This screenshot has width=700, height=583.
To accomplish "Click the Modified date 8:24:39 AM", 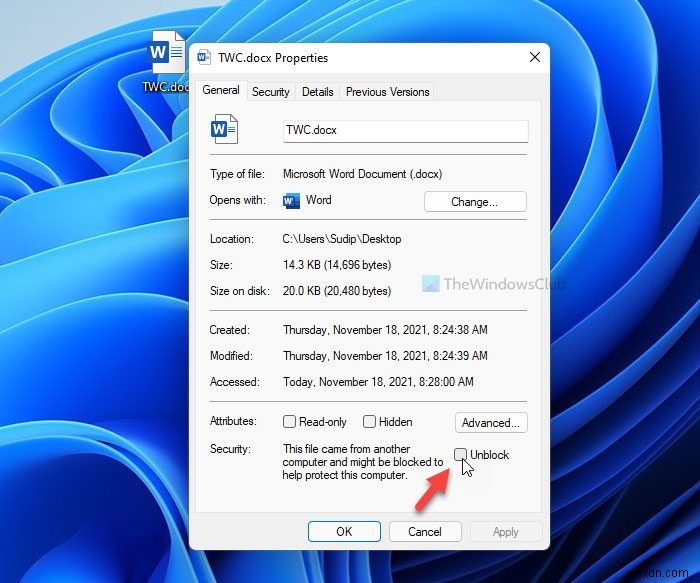I will (385, 356).
